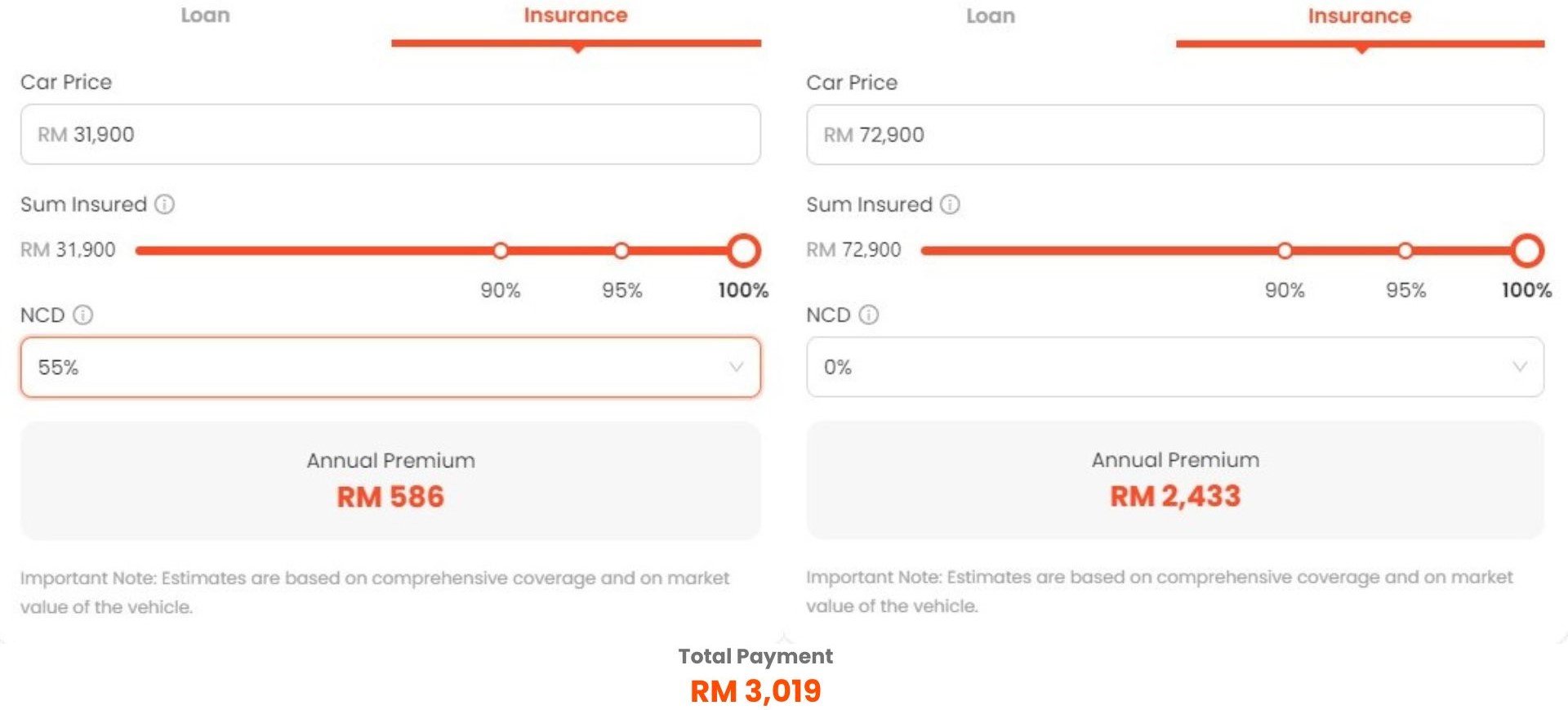Set right Sum Insured slider to 90%
The image size is (1568, 710).
pos(1285,251)
